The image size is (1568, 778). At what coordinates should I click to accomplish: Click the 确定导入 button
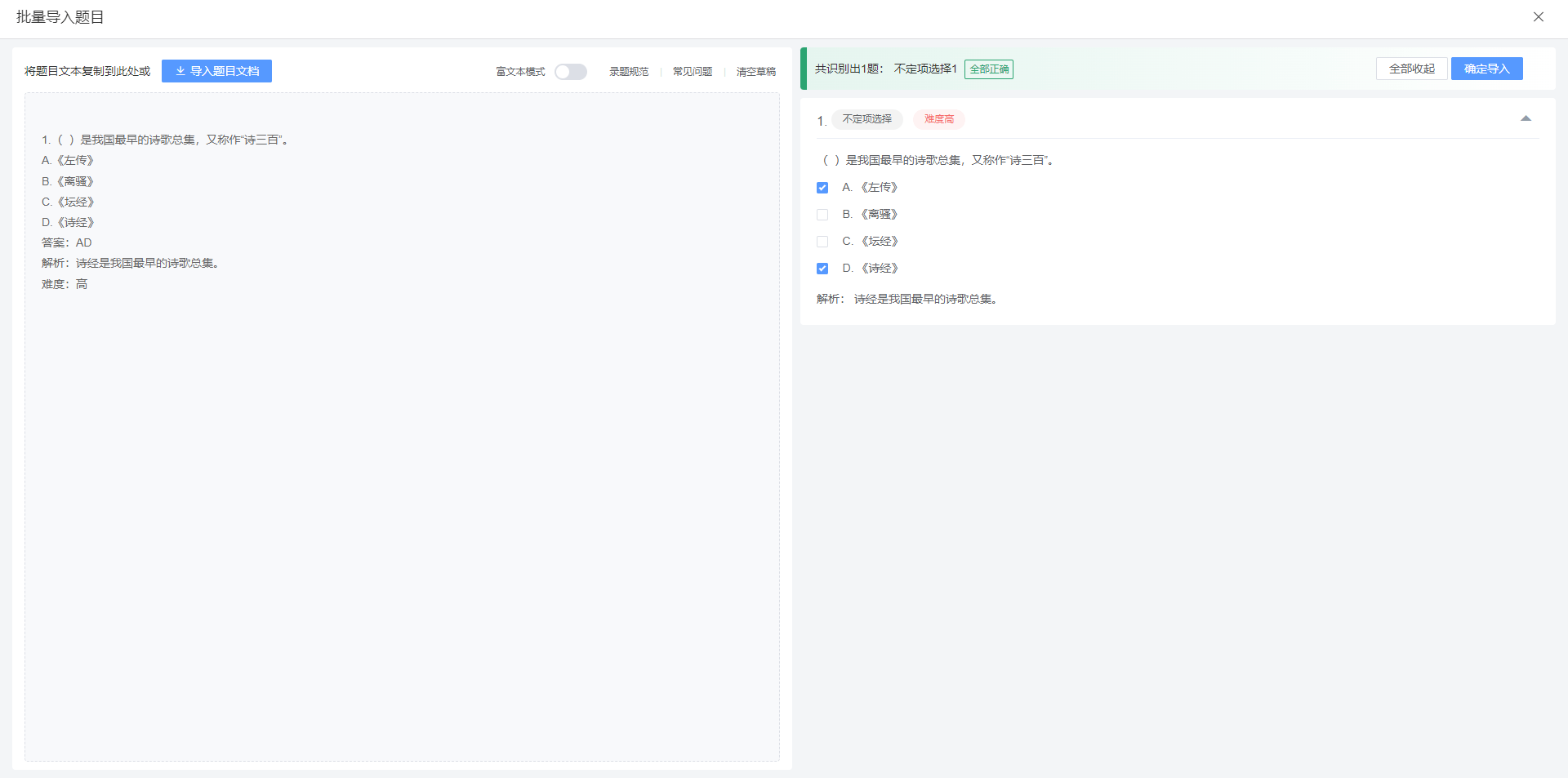point(1486,69)
